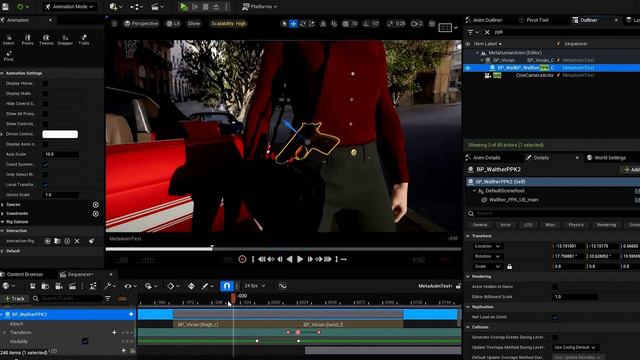Activate the viewport translate gizmo tool
This screenshot has height=360, width=640.
[x=293, y=24]
